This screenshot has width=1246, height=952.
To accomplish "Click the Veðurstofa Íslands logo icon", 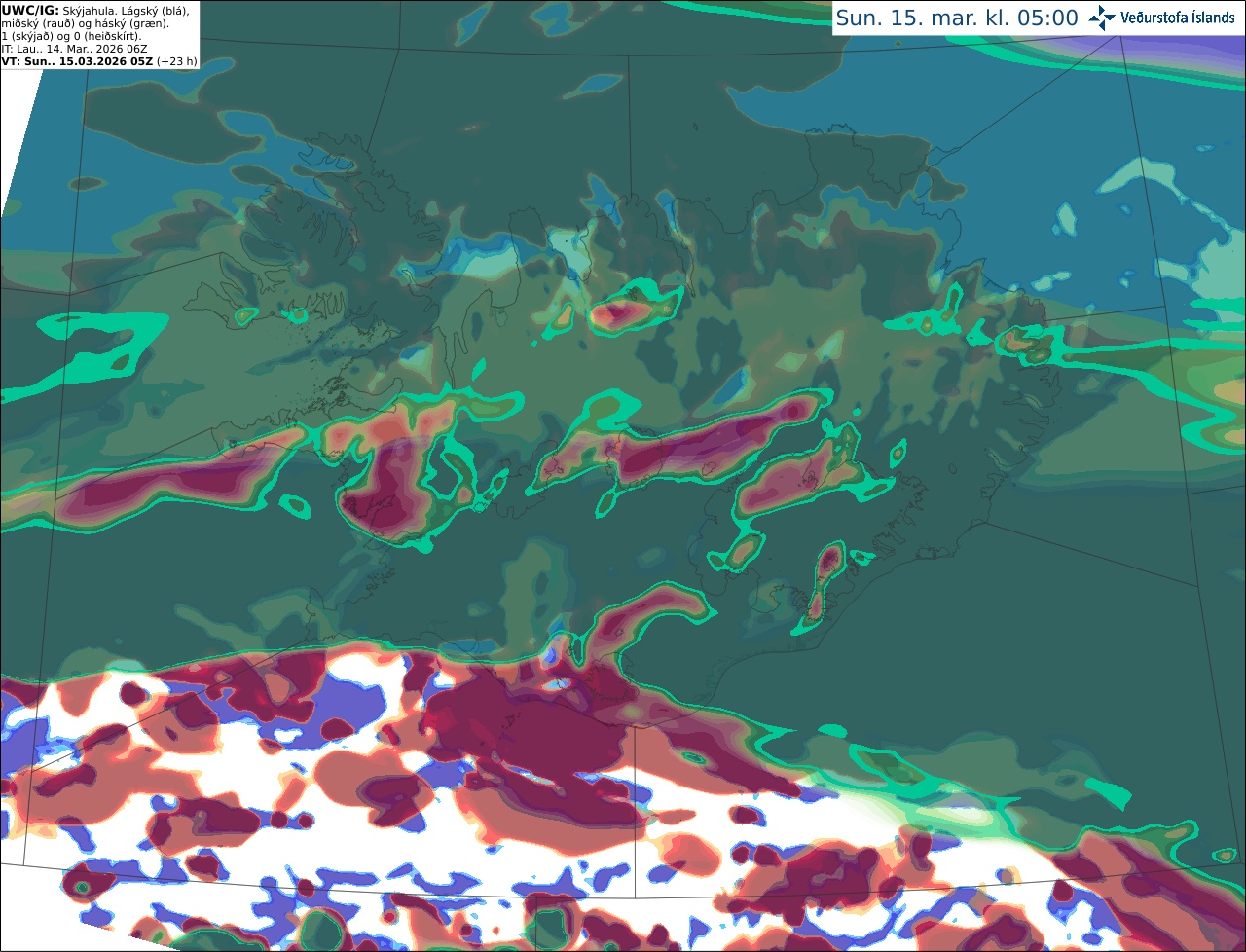I will point(1102,18).
